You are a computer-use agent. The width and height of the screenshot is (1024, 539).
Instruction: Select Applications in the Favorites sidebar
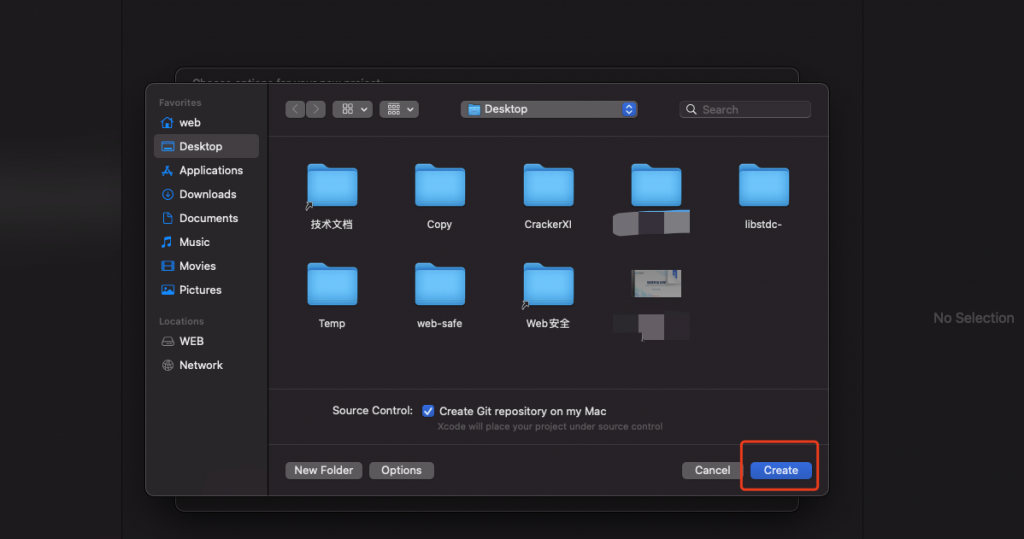pos(210,170)
